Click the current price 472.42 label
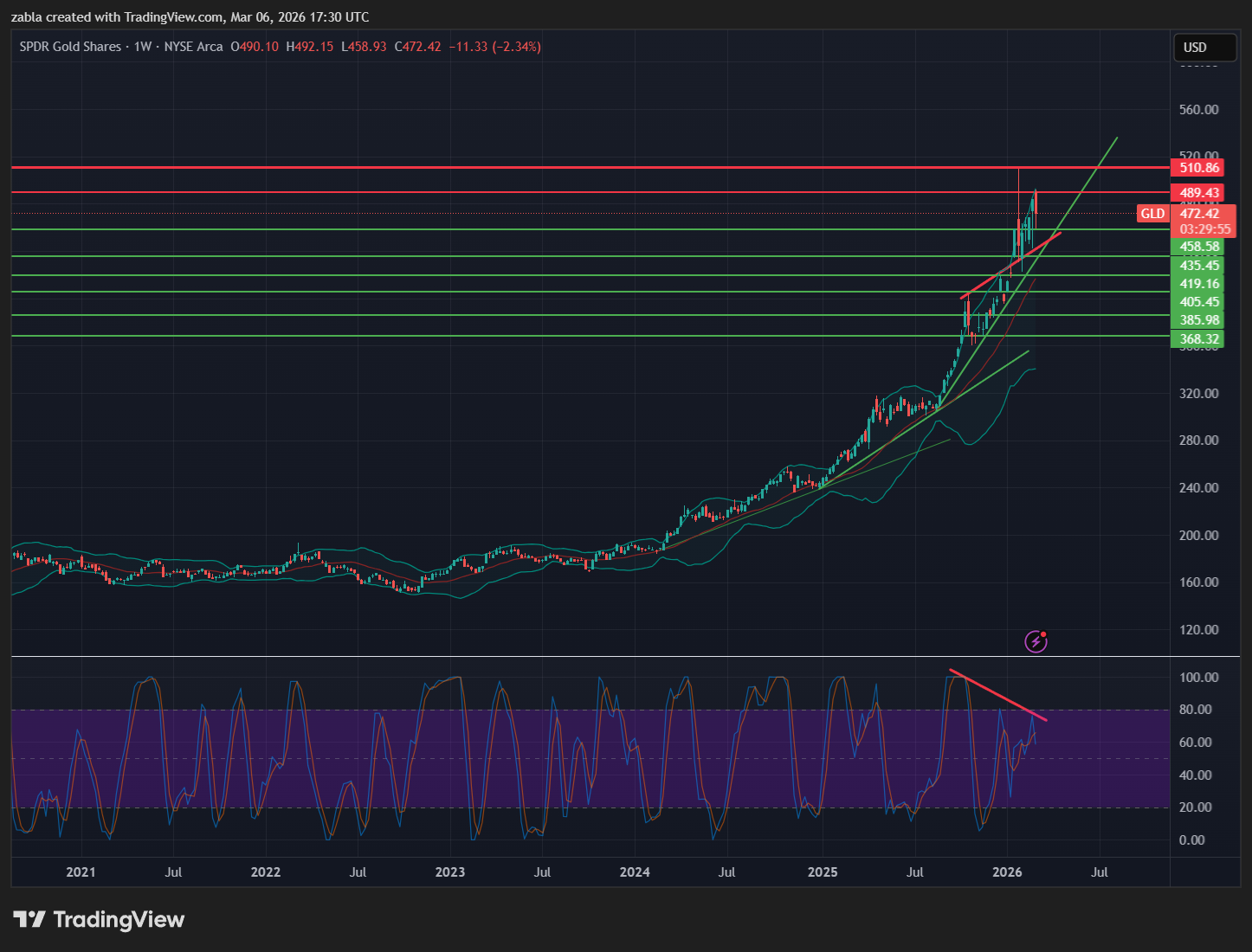The height and width of the screenshot is (952, 1252). click(1199, 214)
